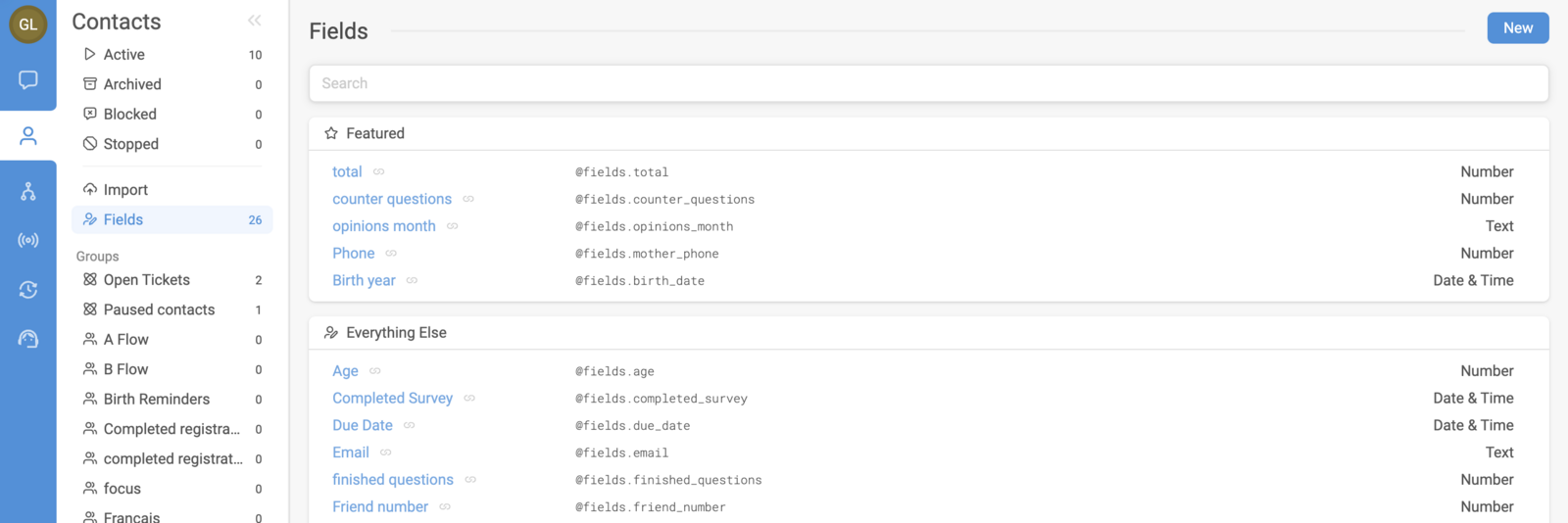Image resolution: width=1568 pixels, height=523 pixels.
Task: Open the broadcast triggers icon in sidebar
Action: click(27, 240)
